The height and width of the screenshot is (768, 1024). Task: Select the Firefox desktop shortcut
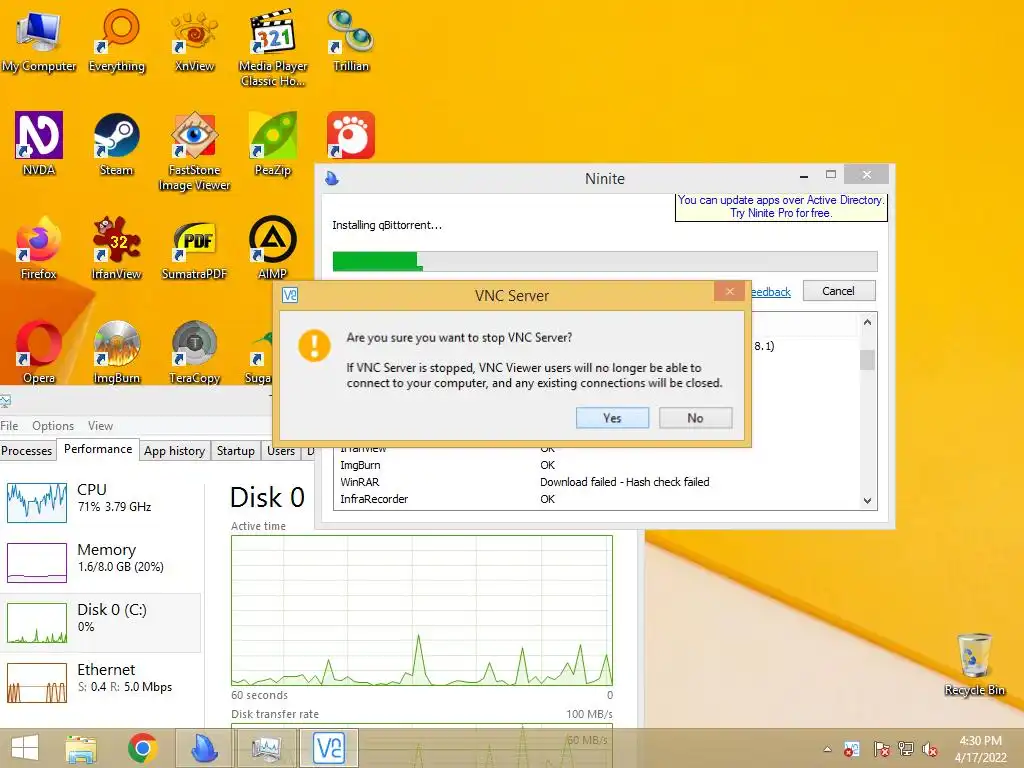(x=39, y=248)
